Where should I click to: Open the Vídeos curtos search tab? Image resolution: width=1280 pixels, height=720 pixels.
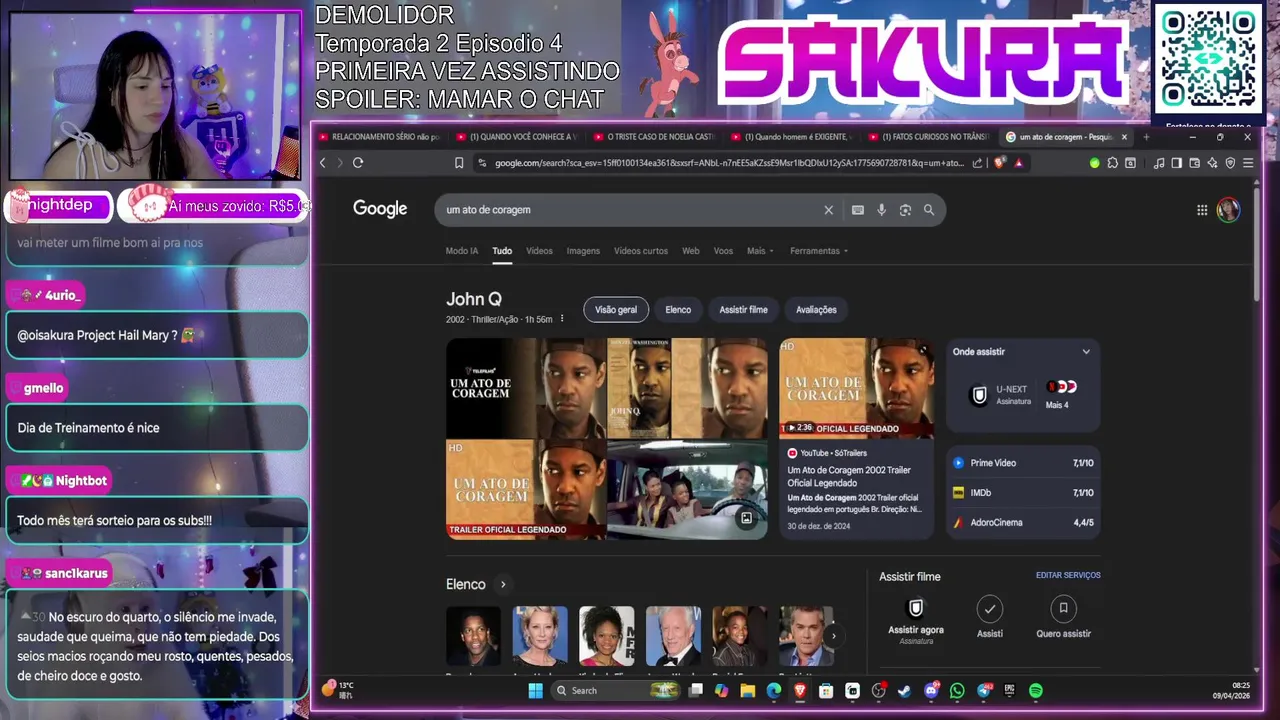[641, 251]
